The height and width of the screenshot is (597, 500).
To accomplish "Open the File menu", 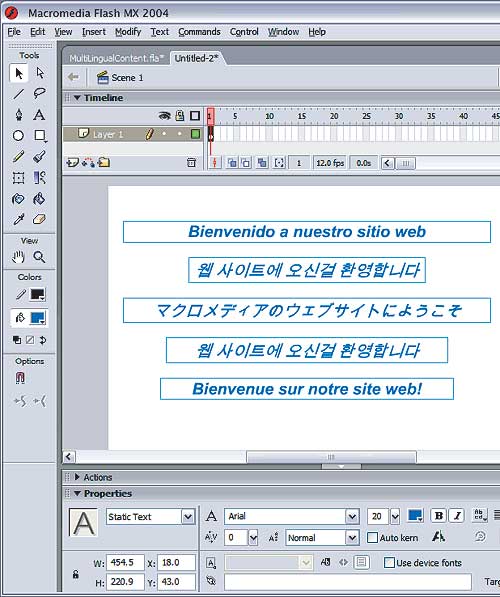I will (x=14, y=32).
